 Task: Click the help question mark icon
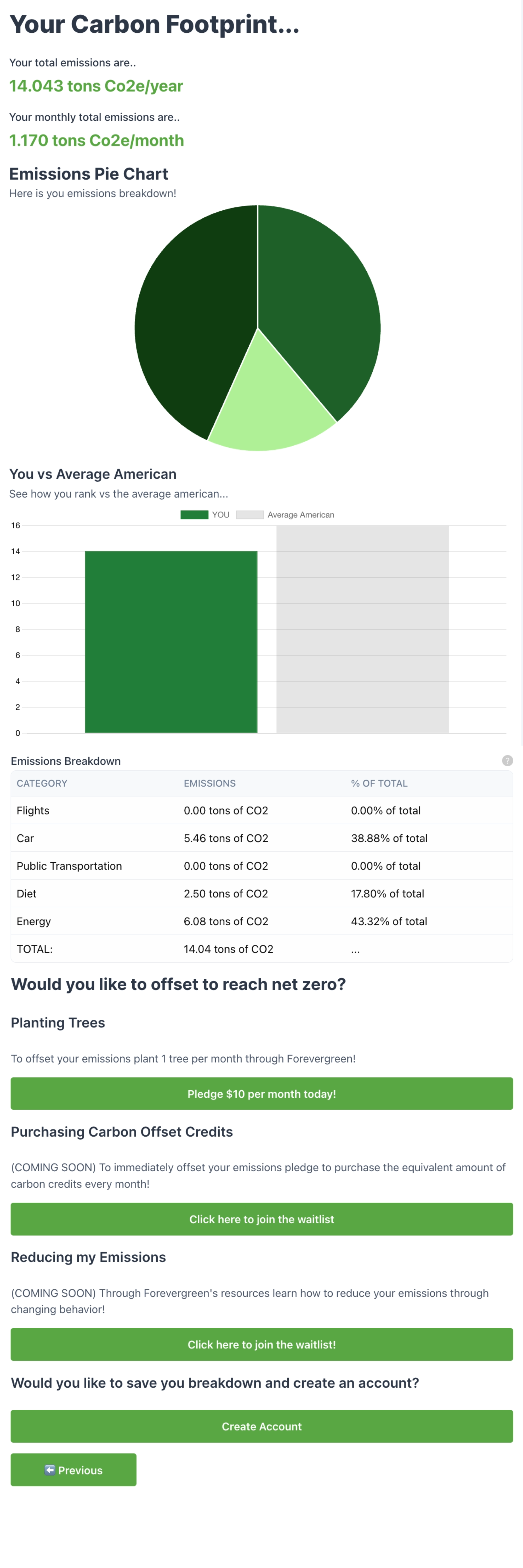(x=507, y=760)
